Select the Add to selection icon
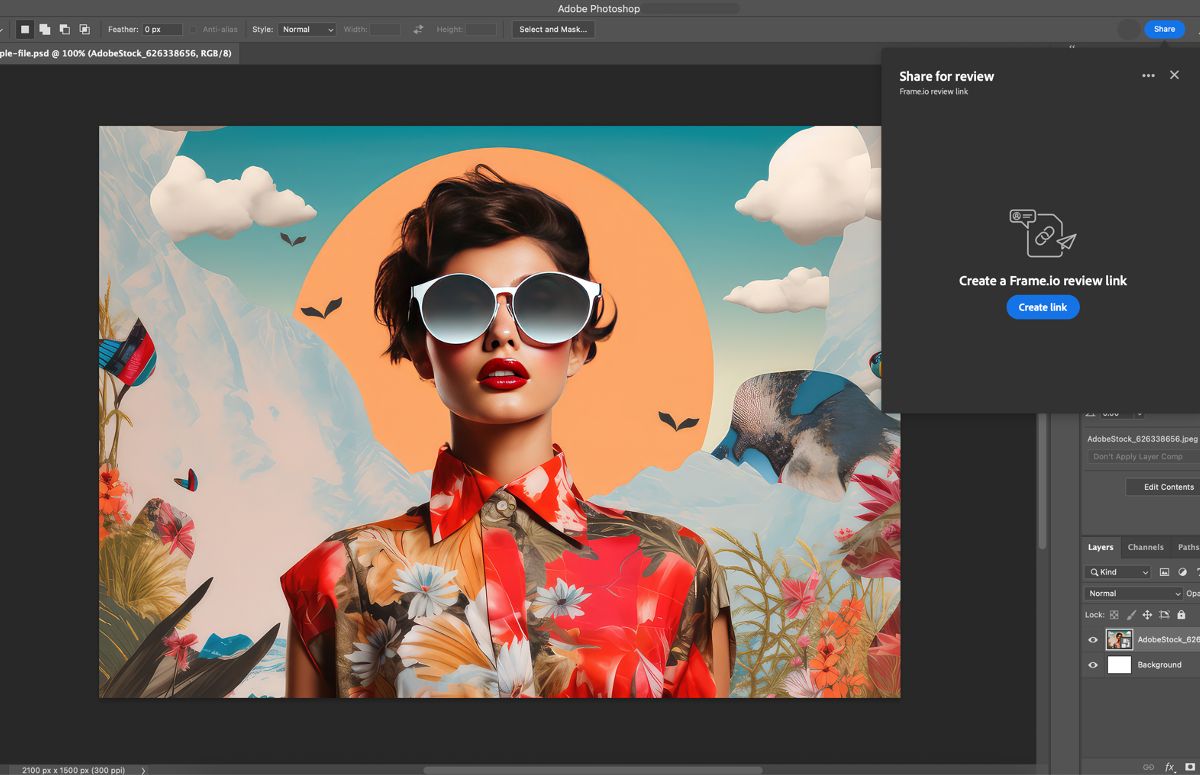This screenshot has height=775, width=1200. 45,29
